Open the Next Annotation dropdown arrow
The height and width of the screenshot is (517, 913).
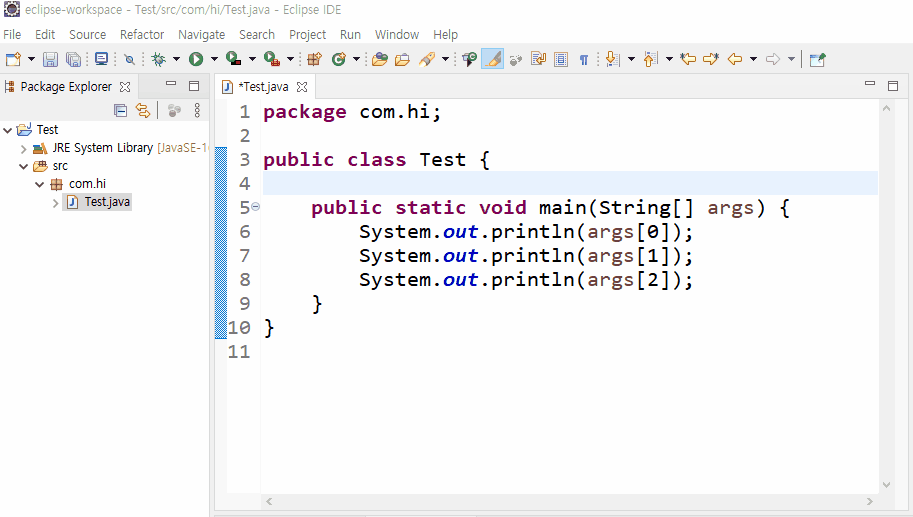tap(631, 59)
